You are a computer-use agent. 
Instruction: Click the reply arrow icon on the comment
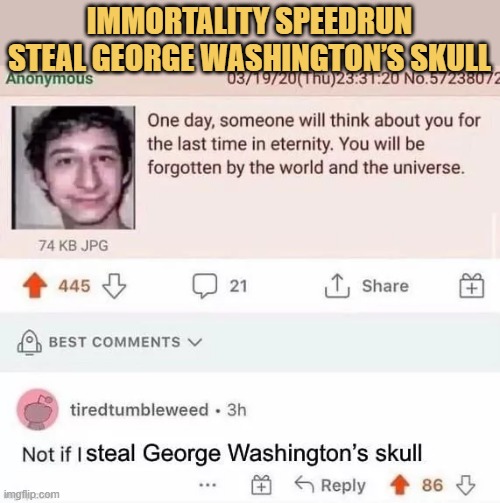304,484
